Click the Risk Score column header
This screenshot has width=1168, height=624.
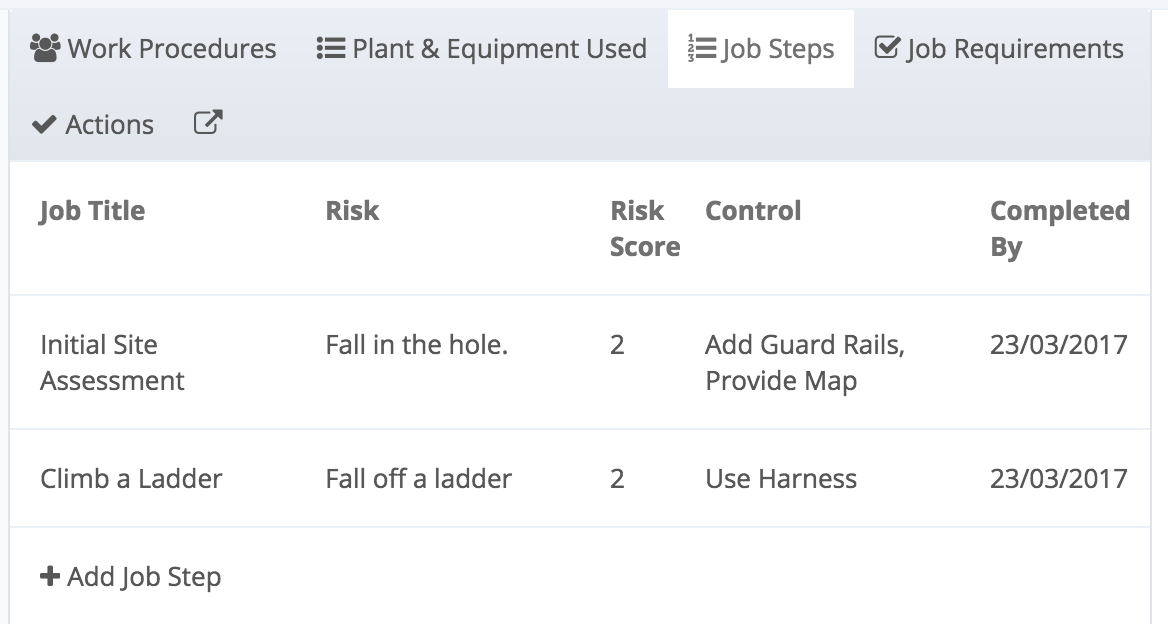click(x=644, y=228)
